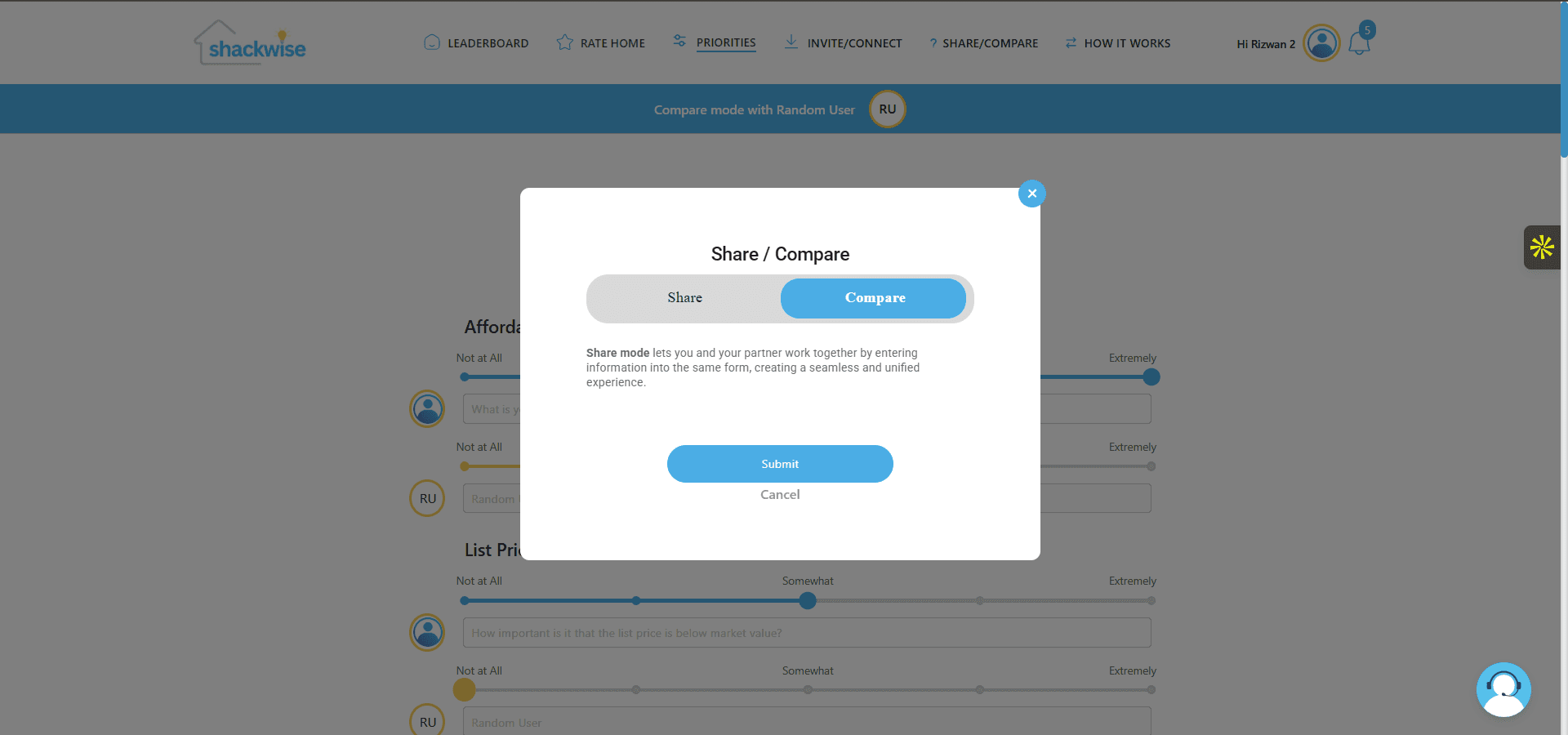The height and width of the screenshot is (735, 1568).
Task: Open notifications bell icon
Action: pyautogui.click(x=1360, y=42)
